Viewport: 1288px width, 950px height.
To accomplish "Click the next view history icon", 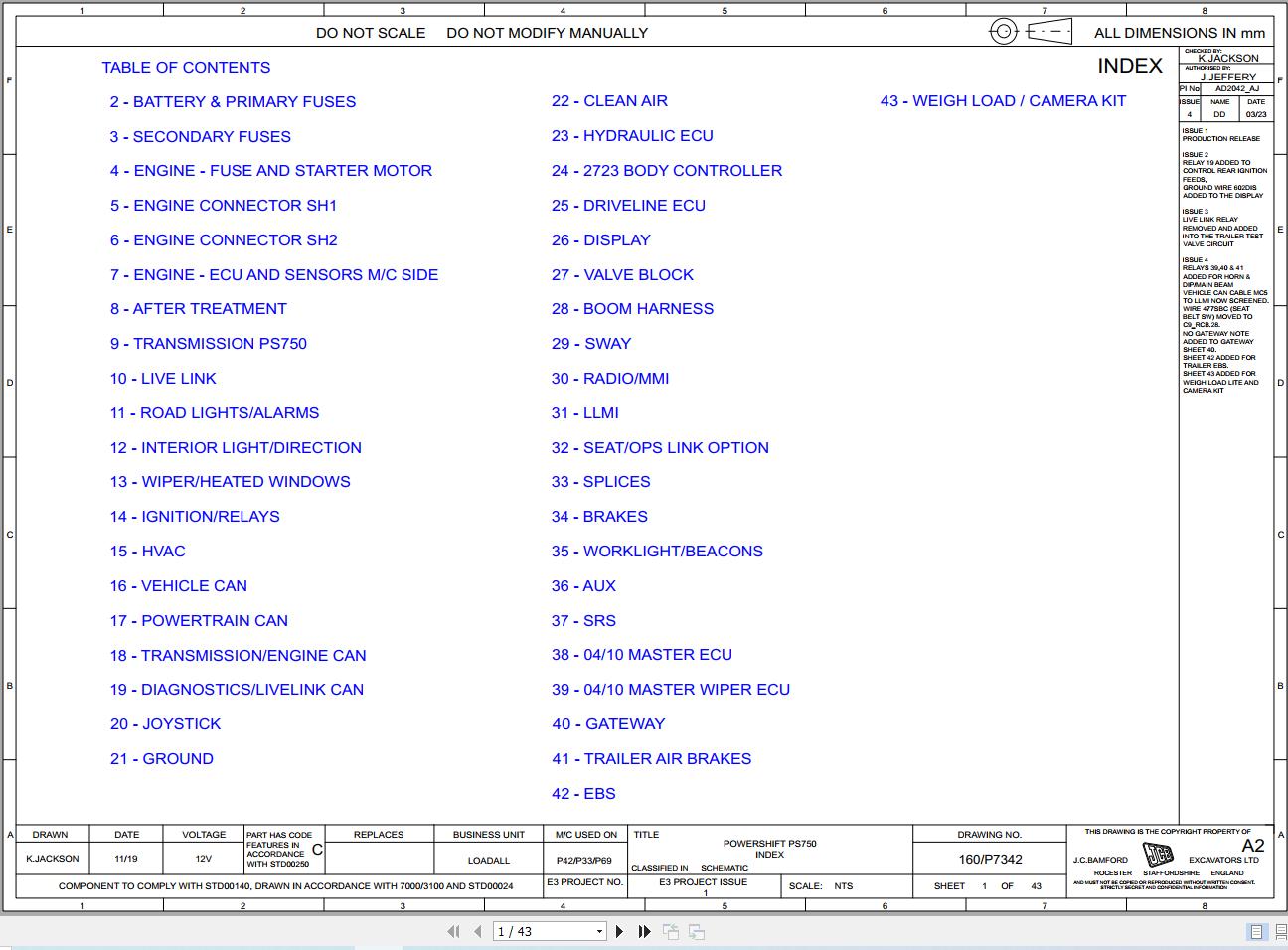I will point(697,931).
